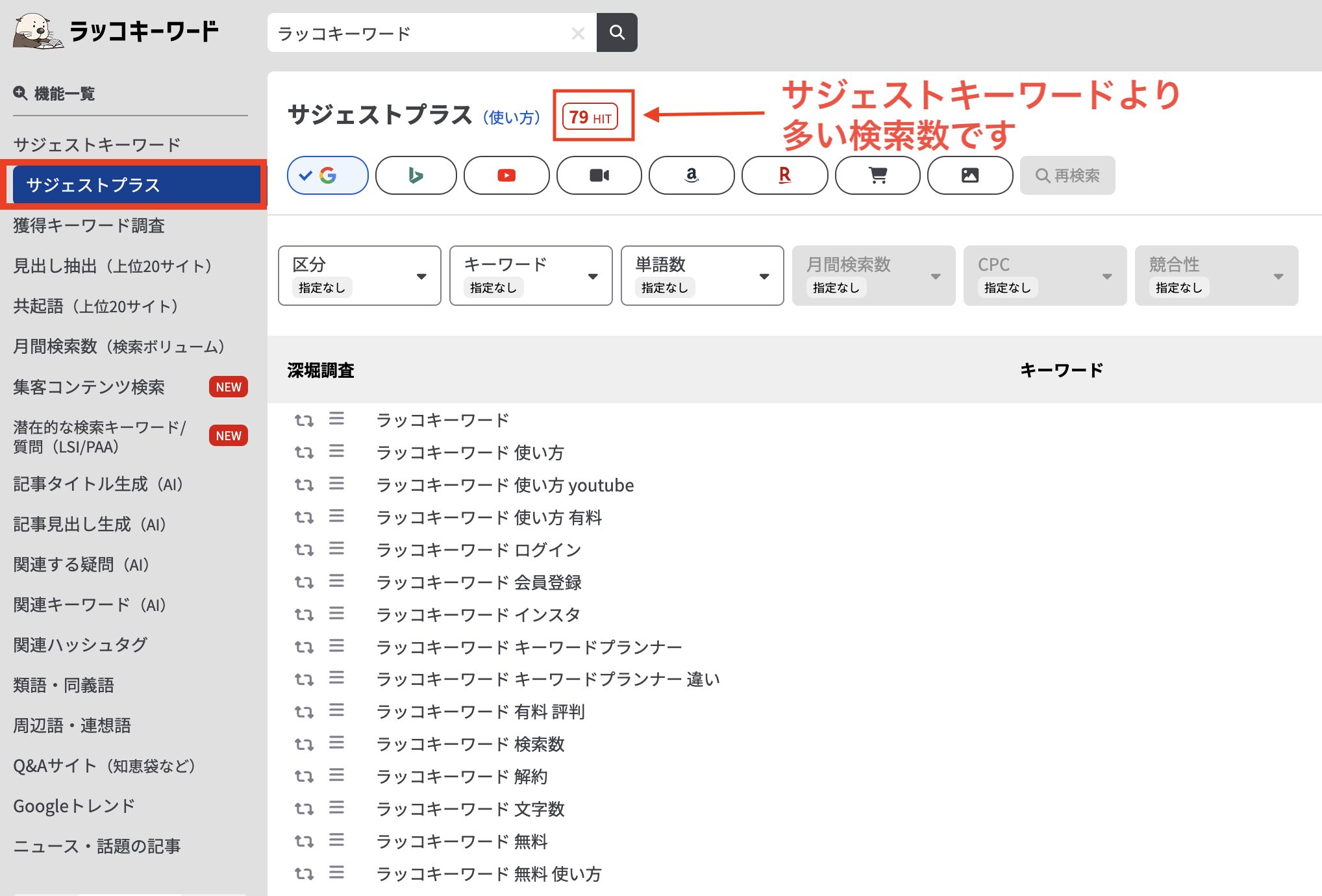The width and height of the screenshot is (1322, 896).
Task: Open 類語・同義語 in sidebar
Action: 64,686
